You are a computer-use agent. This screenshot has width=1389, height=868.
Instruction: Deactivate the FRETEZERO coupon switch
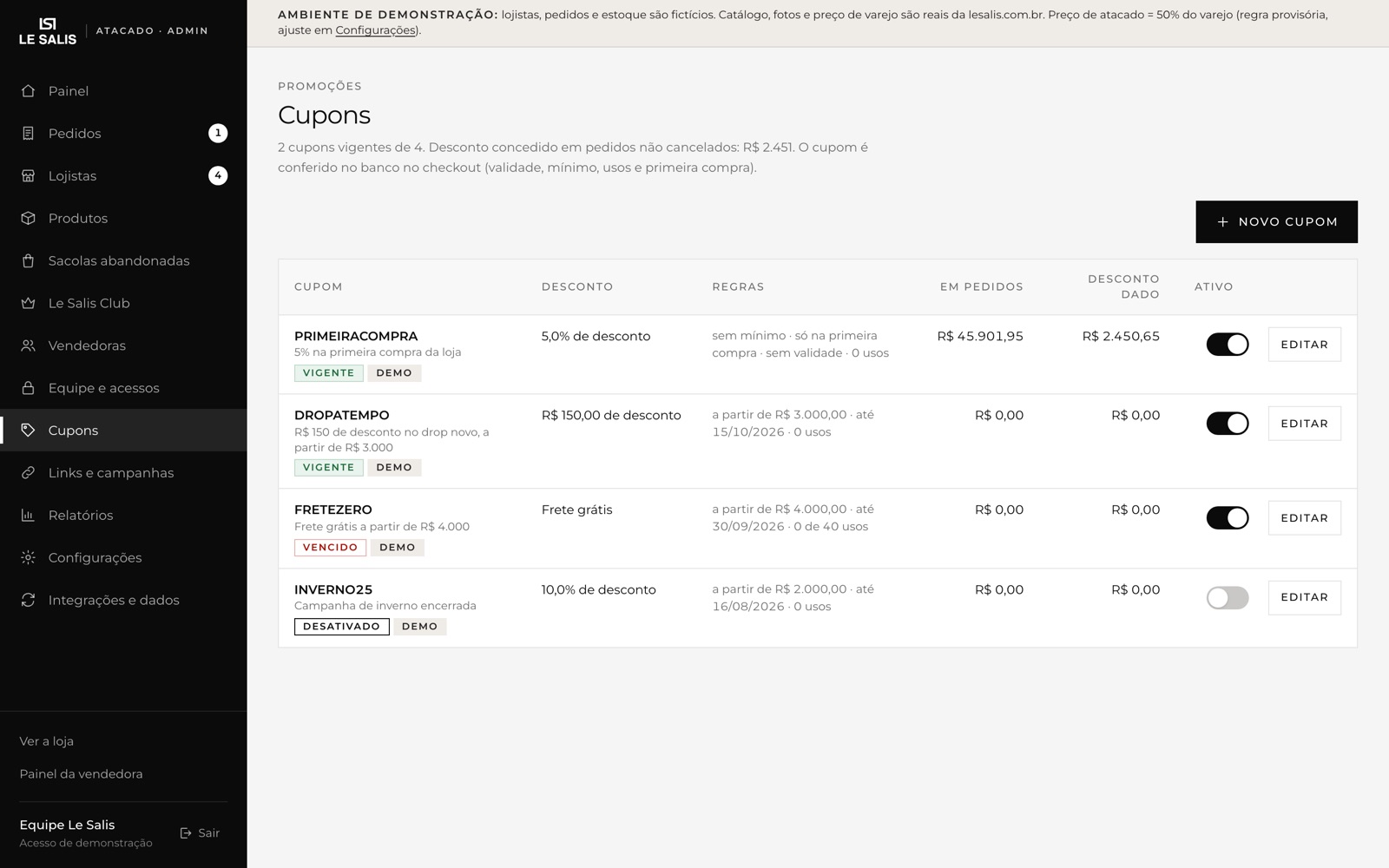pos(1228,518)
